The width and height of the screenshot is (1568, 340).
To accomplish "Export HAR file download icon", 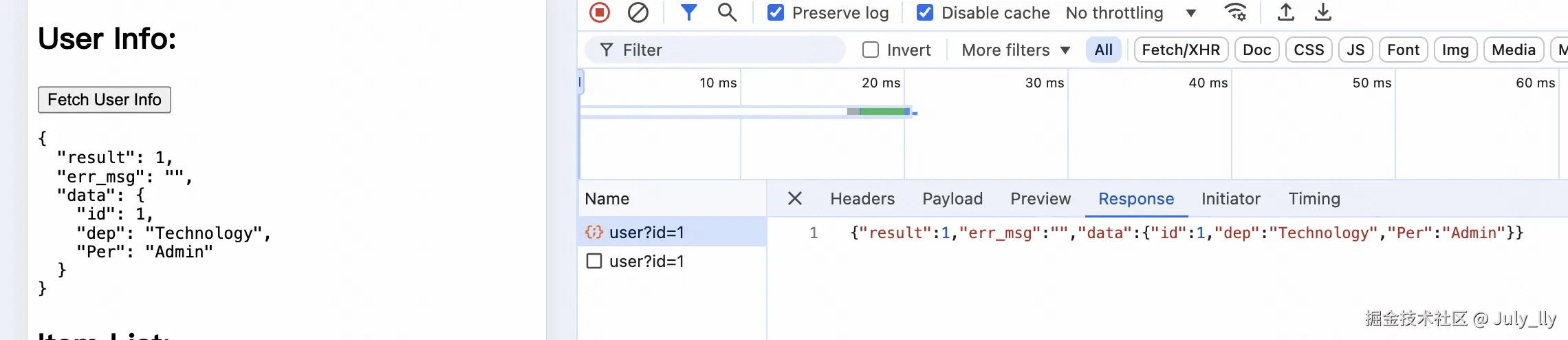I will [x=1323, y=12].
